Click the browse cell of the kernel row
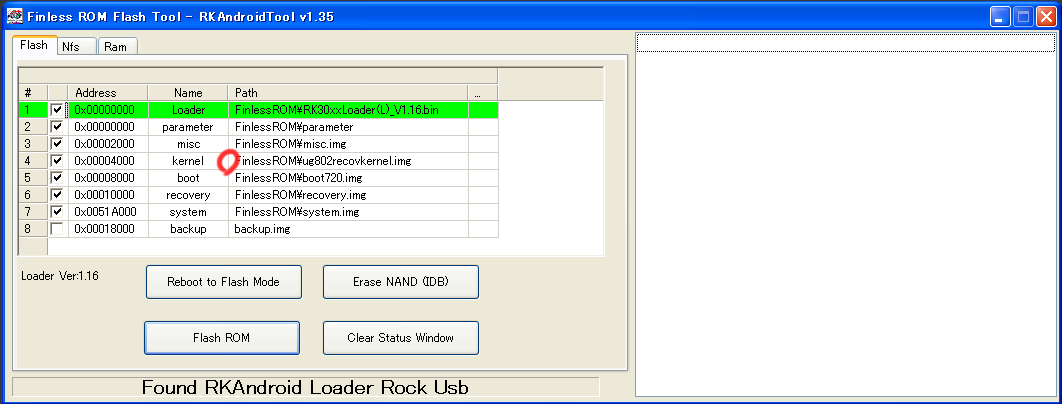Screen dimensions: 1062x404 tap(483, 161)
